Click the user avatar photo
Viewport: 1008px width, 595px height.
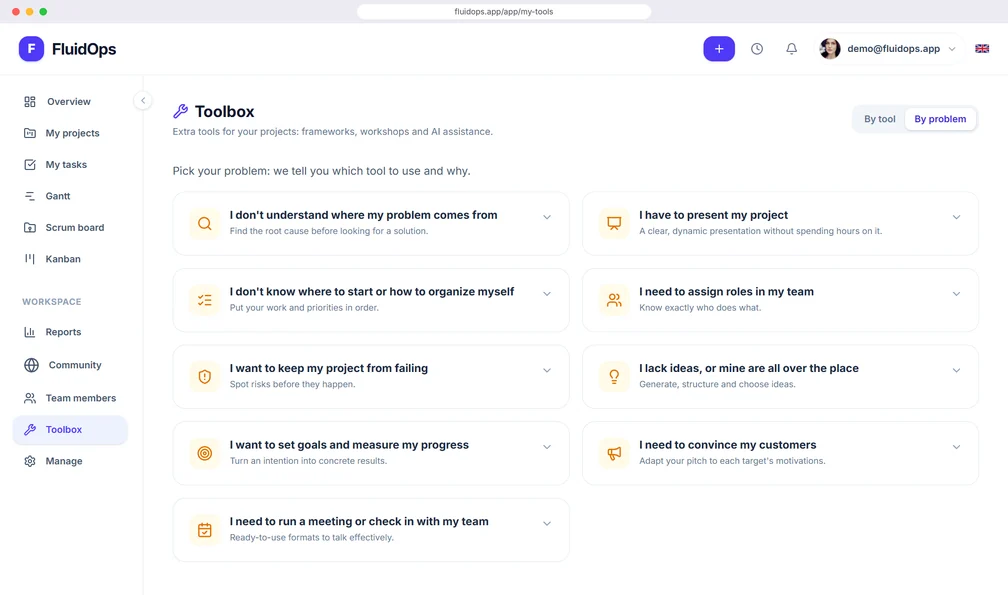coord(830,49)
